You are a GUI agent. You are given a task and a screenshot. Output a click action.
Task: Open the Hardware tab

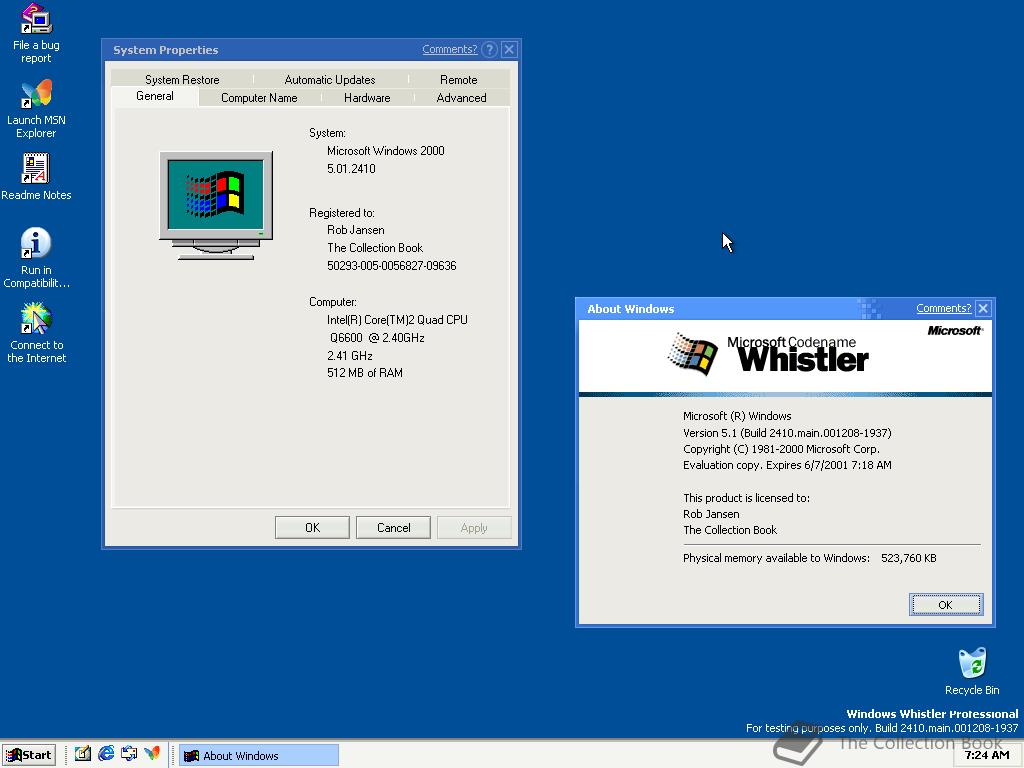(x=367, y=98)
